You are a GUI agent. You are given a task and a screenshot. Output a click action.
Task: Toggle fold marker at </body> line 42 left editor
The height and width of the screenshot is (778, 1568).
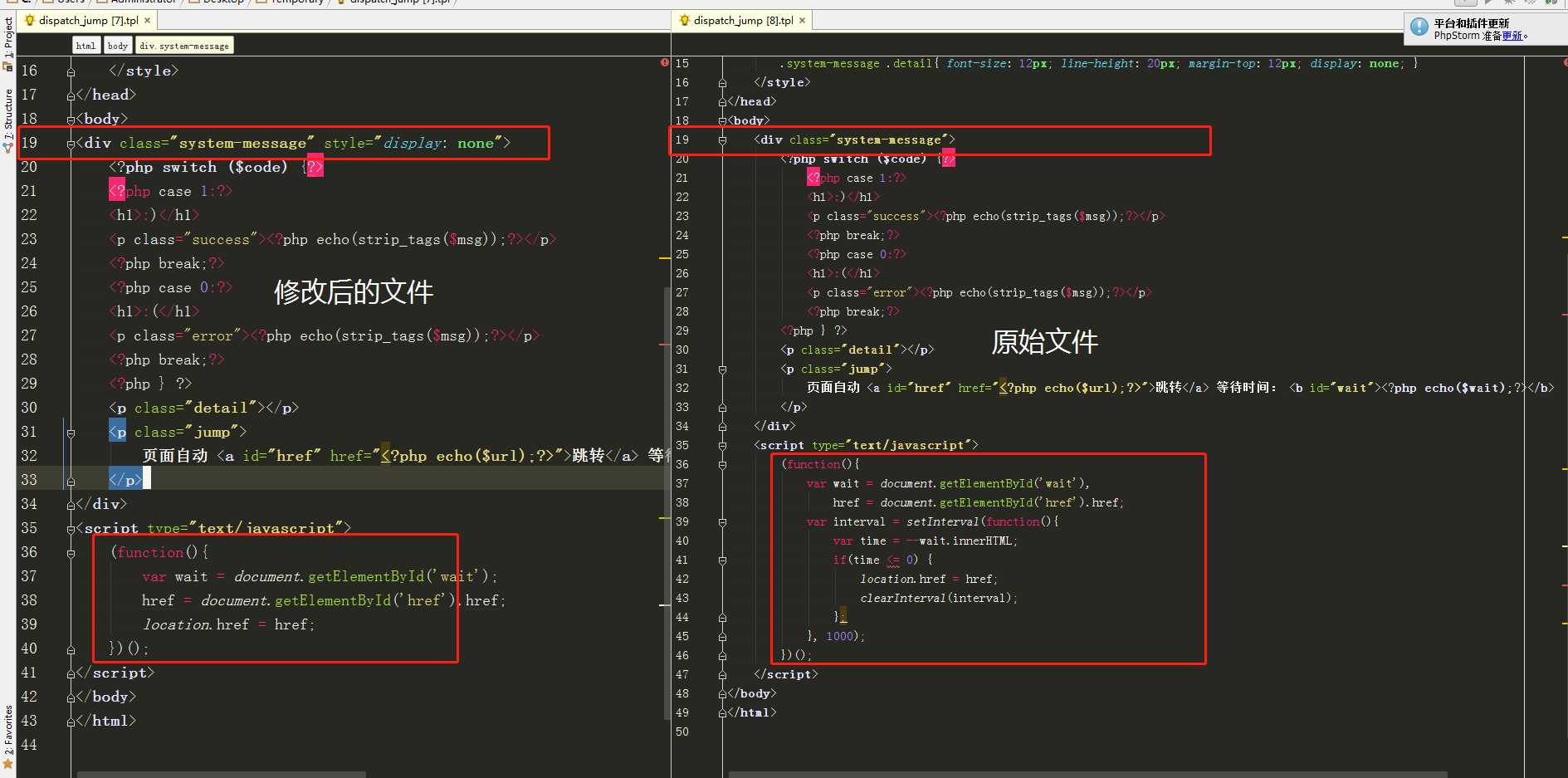click(x=71, y=697)
